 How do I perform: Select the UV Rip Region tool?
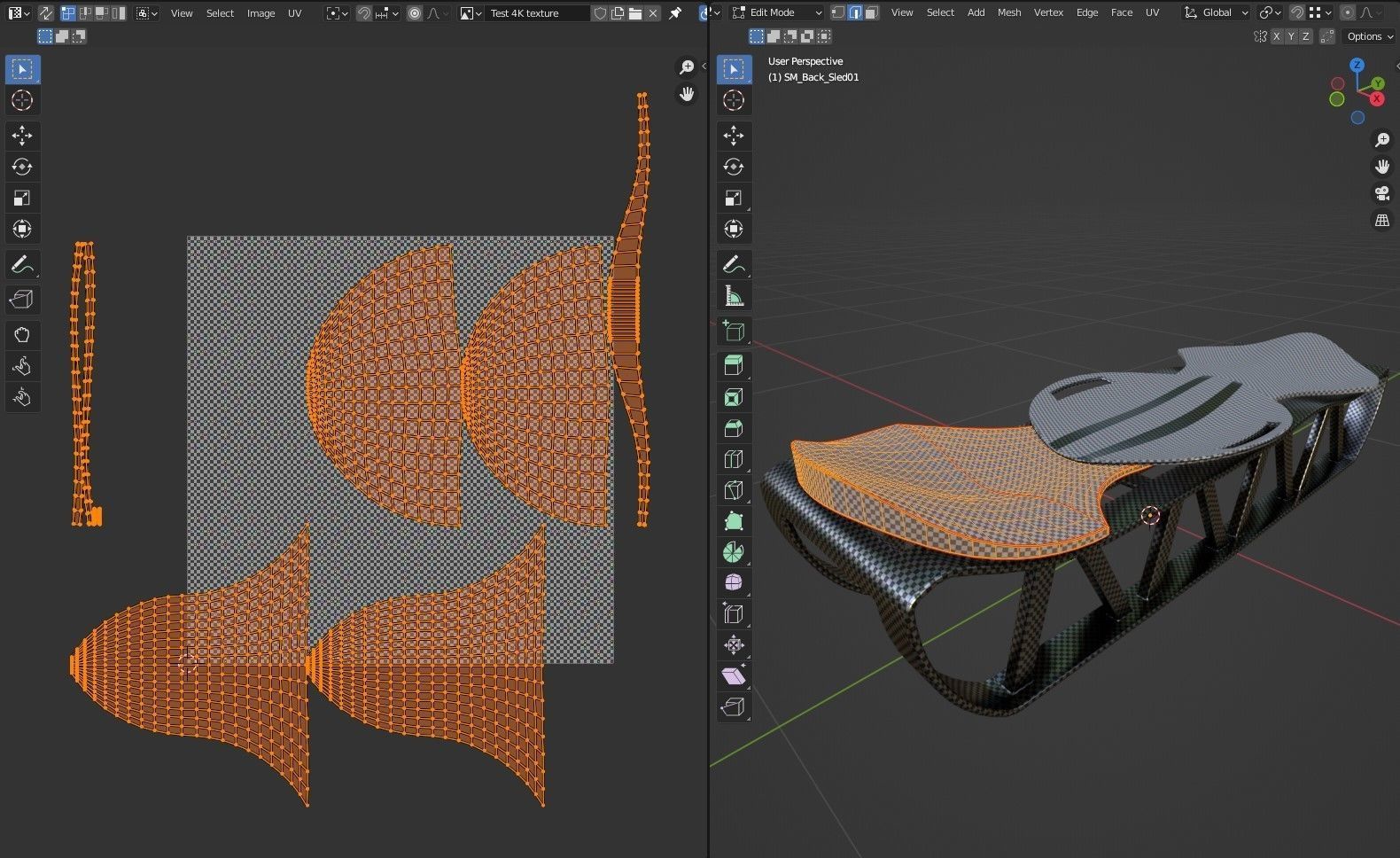(22, 300)
